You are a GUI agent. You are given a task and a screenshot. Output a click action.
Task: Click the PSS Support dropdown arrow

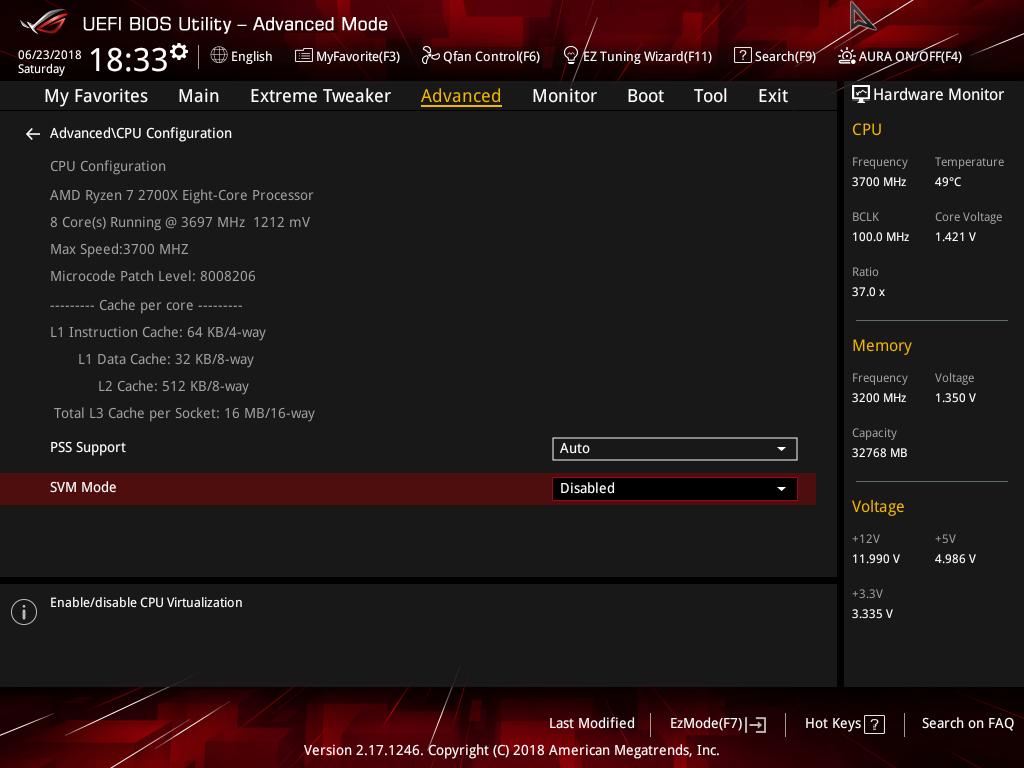781,449
